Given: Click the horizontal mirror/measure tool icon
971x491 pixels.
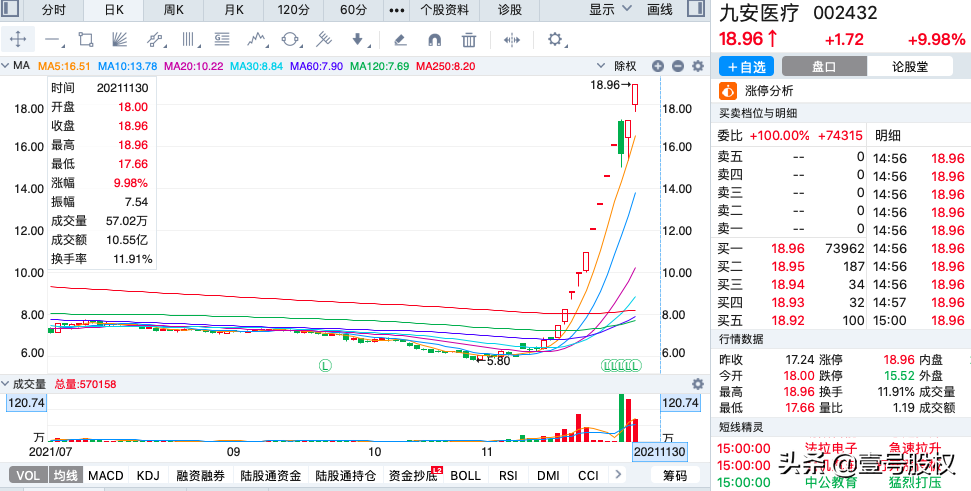Looking at the screenshot, I should (x=512, y=40).
